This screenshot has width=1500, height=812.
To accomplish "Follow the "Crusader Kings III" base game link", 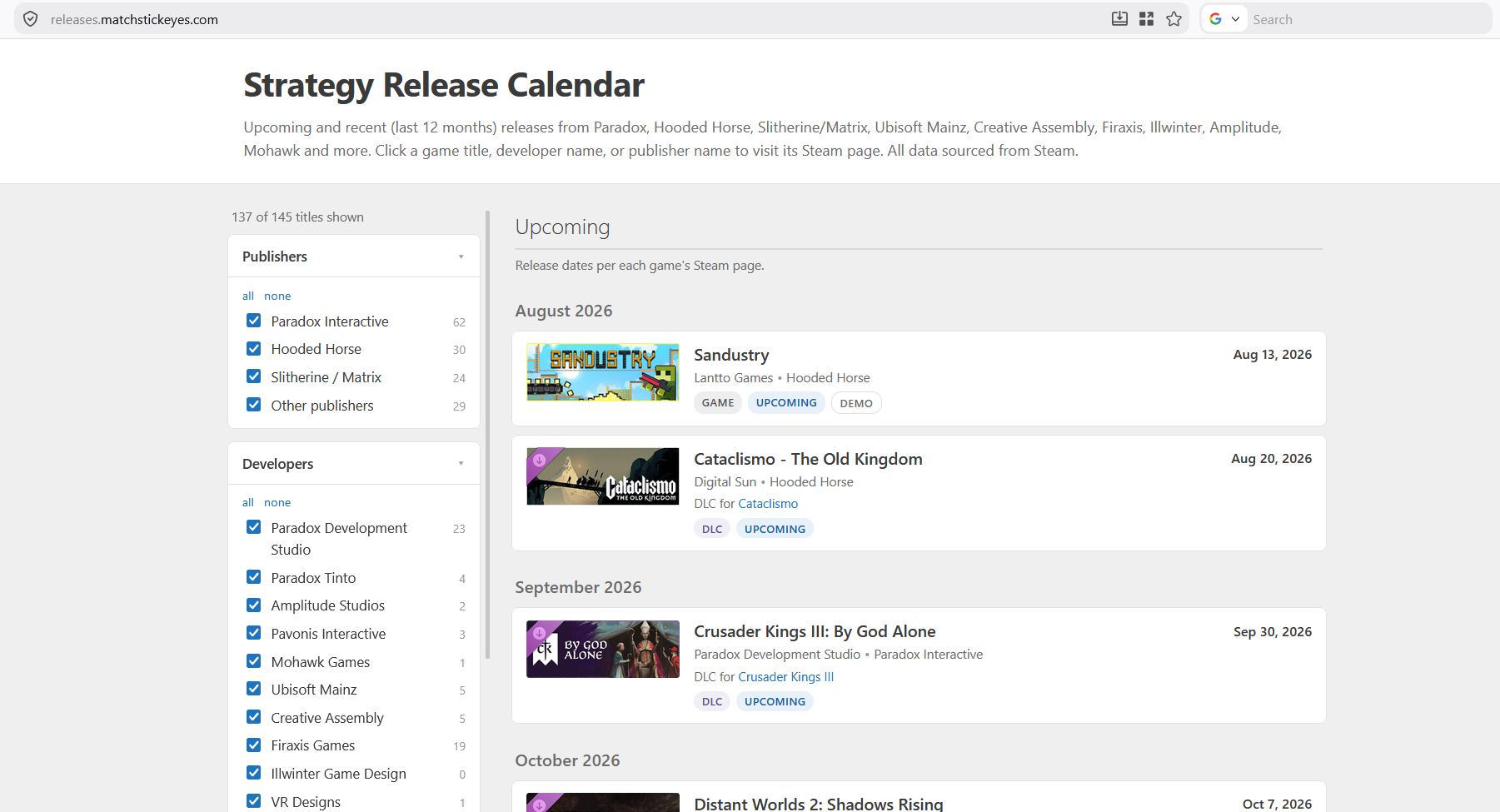I will click(x=785, y=677).
